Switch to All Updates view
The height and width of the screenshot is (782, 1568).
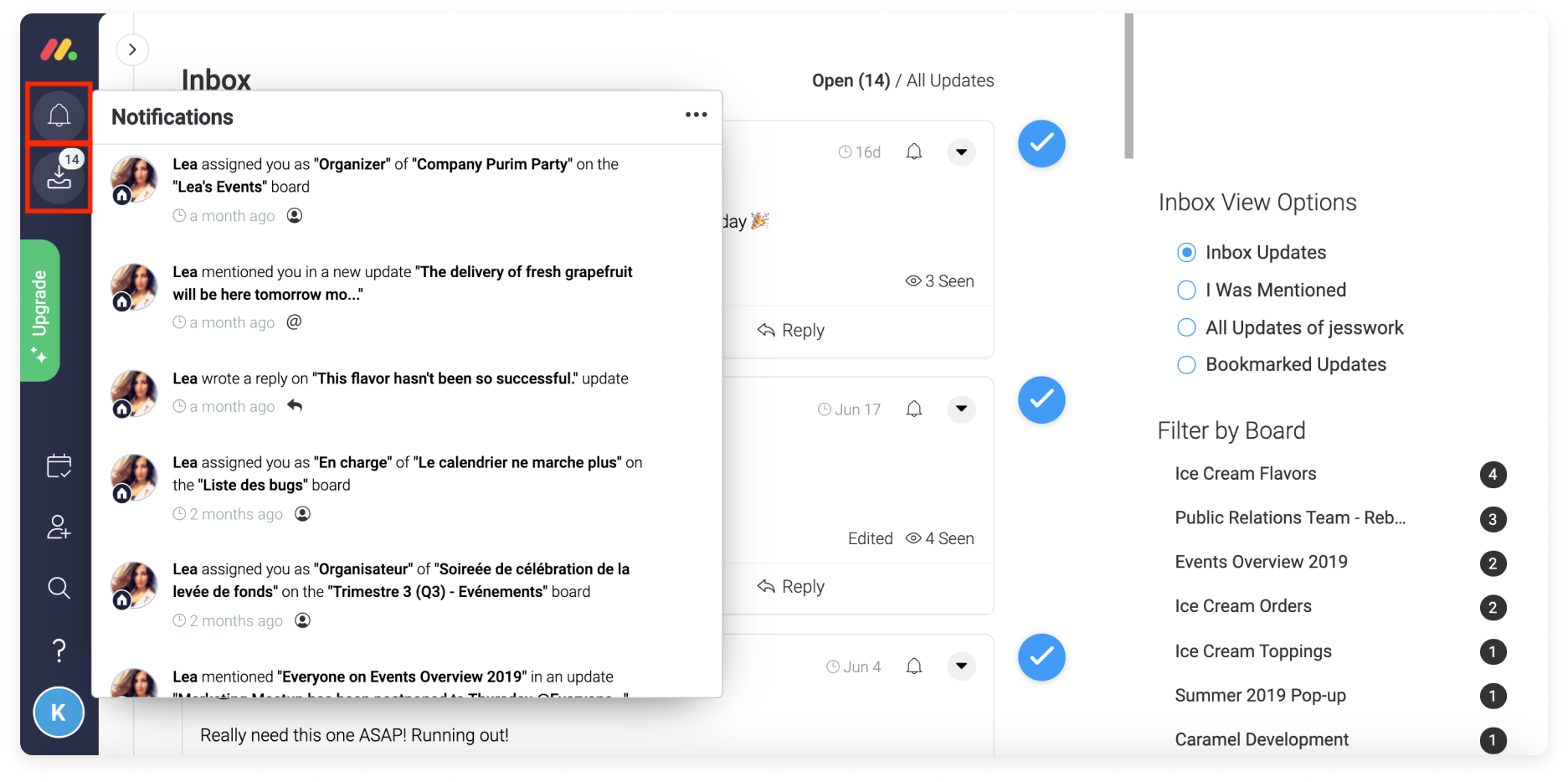[950, 80]
